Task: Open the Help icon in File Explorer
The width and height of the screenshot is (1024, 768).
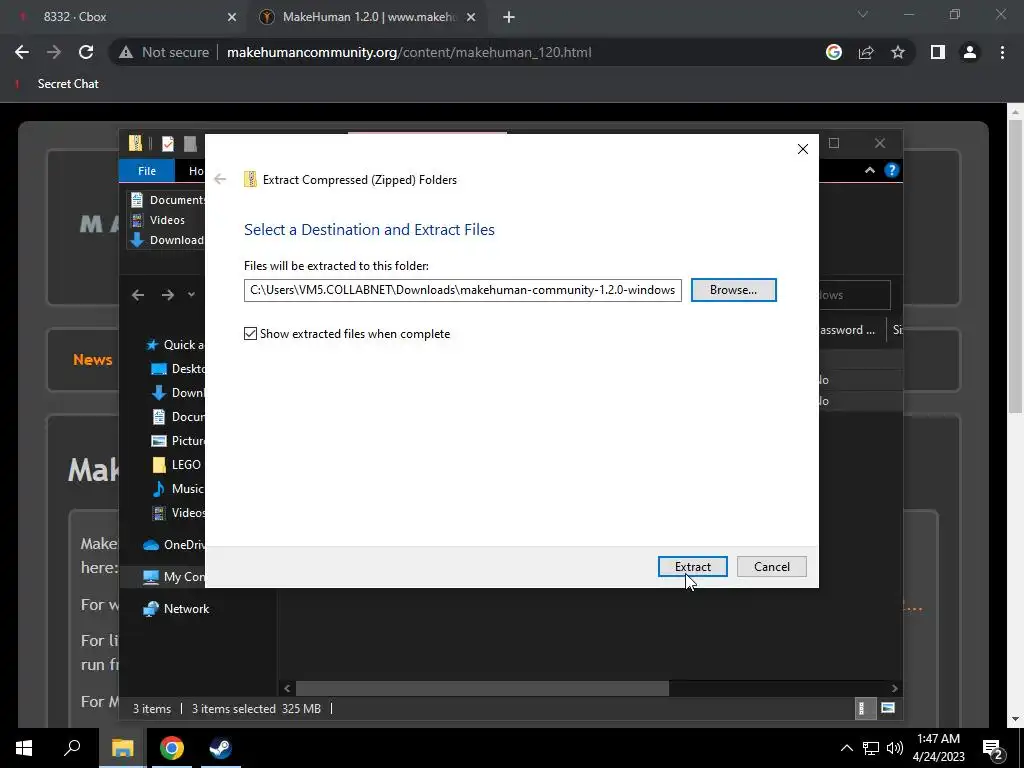Action: (x=891, y=170)
